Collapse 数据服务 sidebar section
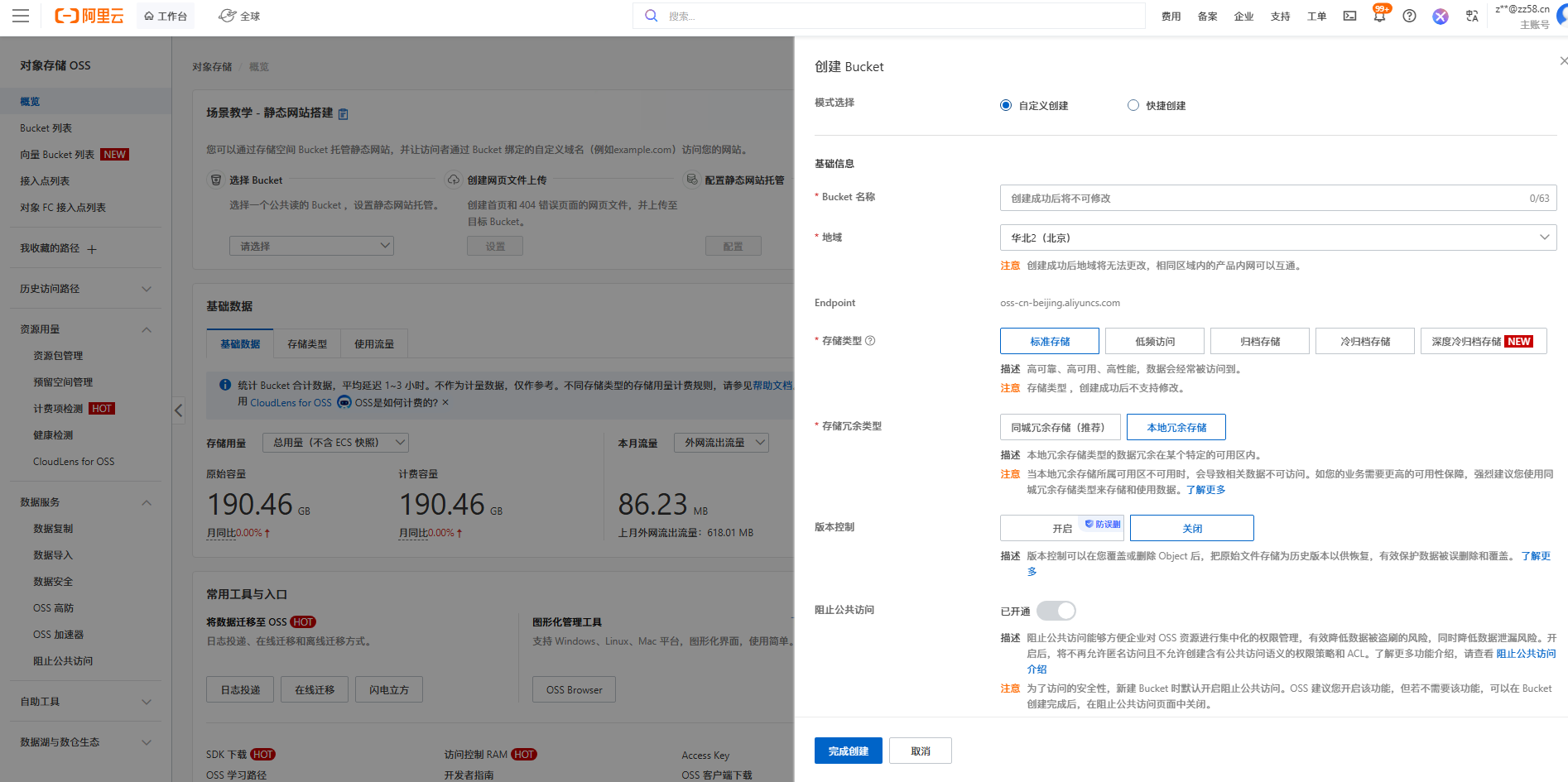The height and width of the screenshot is (782, 1568). pos(85,502)
